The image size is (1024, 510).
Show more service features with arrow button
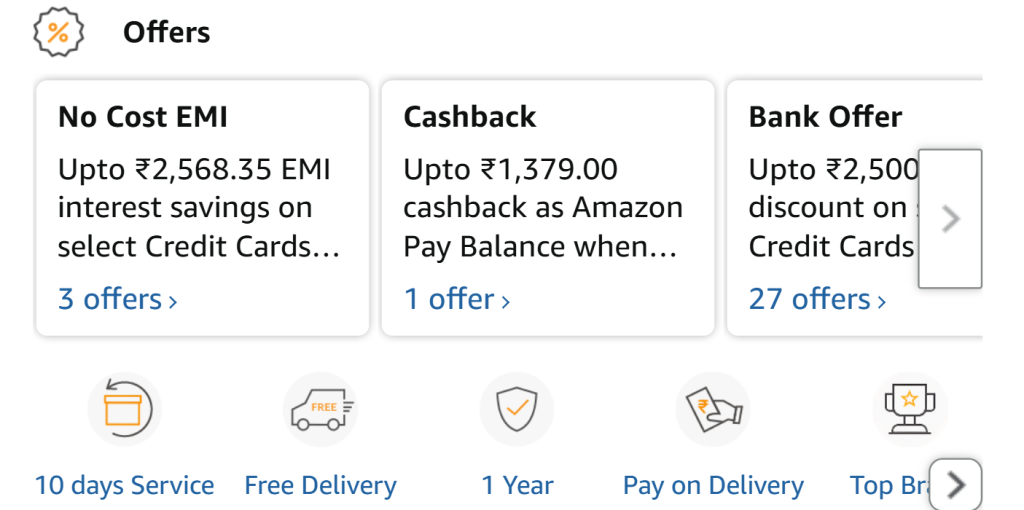tap(955, 485)
